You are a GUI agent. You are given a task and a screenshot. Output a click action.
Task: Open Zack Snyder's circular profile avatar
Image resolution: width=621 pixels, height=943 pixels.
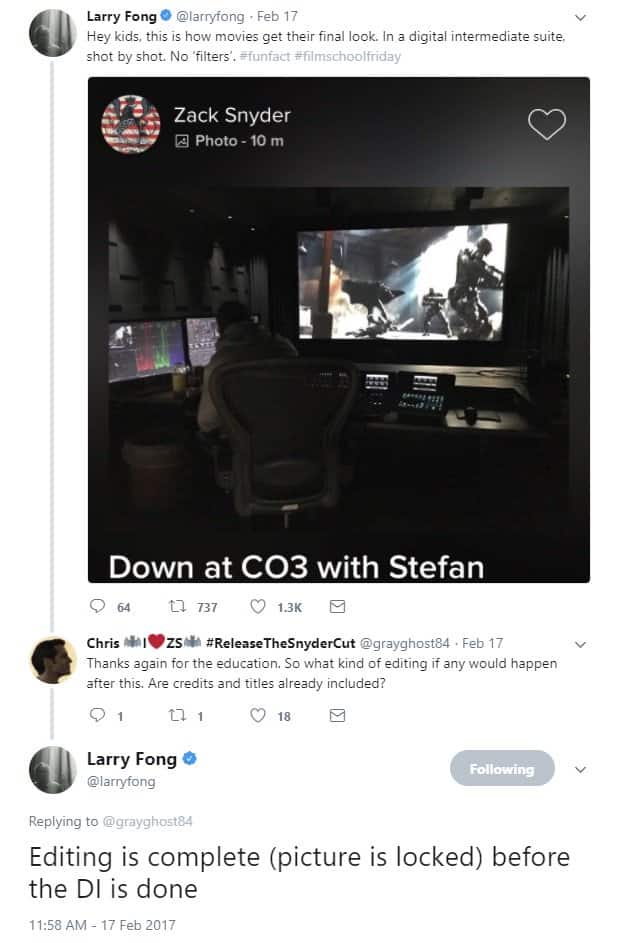[x=130, y=124]
